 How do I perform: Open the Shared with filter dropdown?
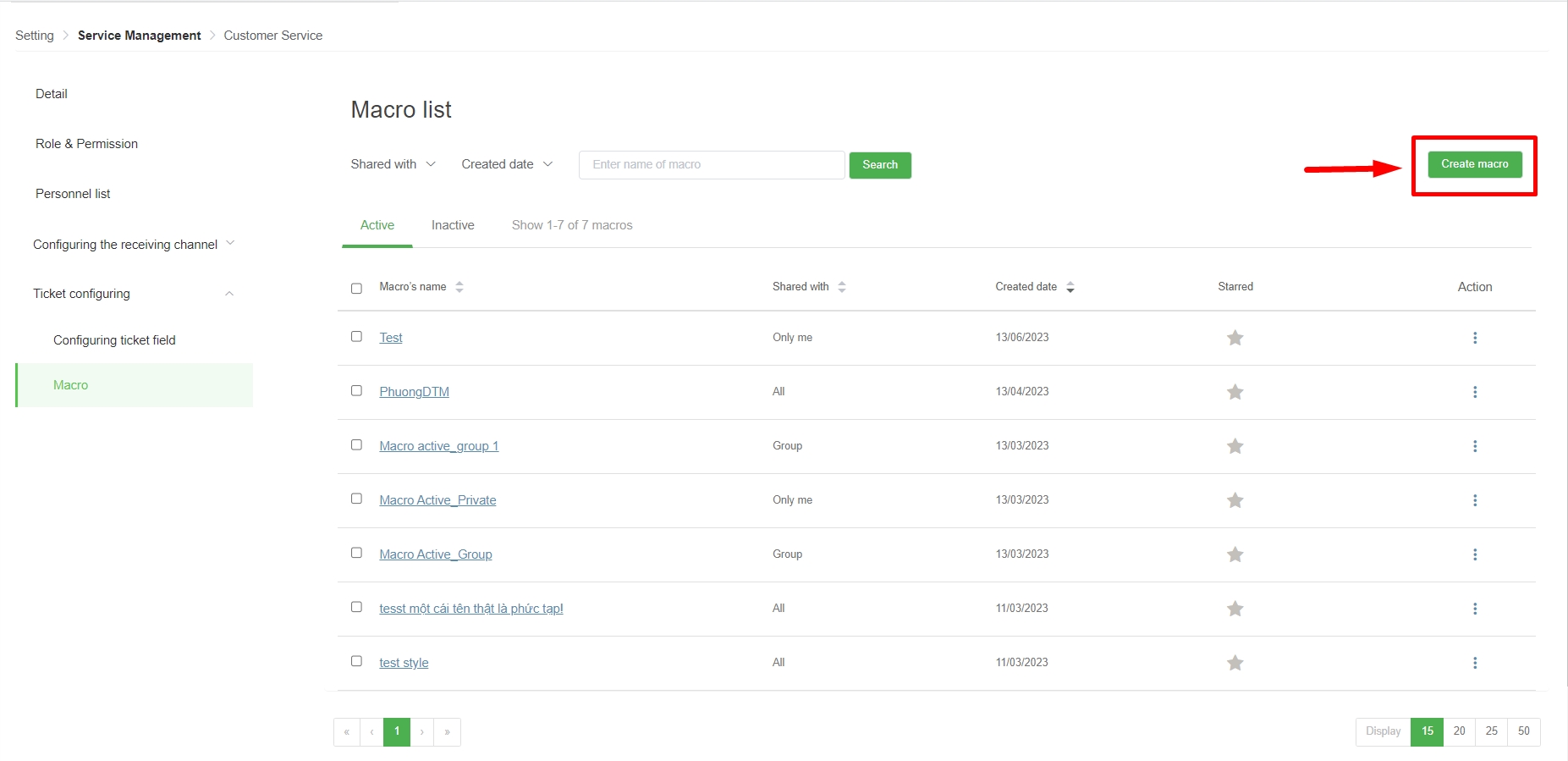pos(393,164)
